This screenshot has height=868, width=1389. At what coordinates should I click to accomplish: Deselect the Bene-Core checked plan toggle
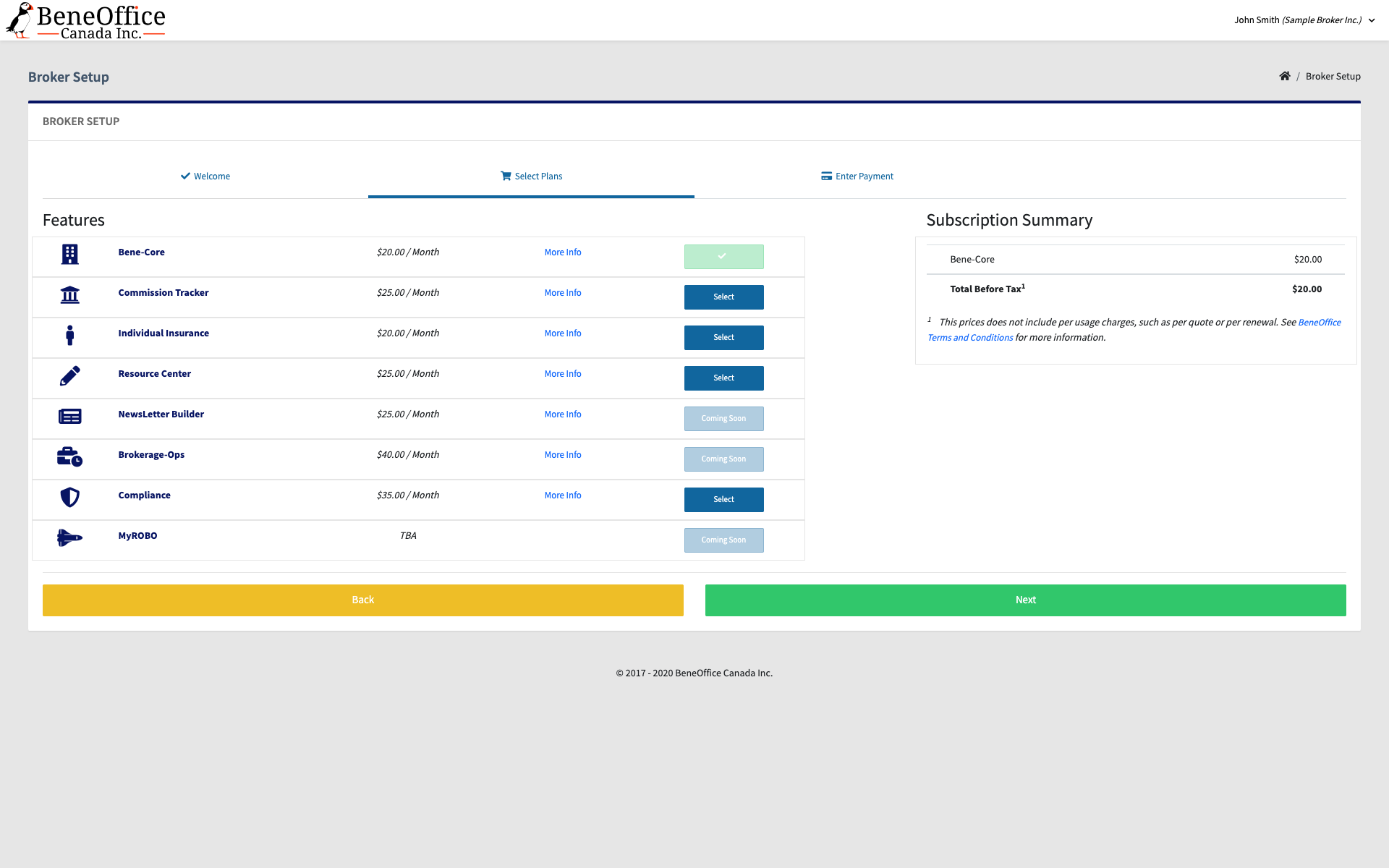[x=723, y=257]
